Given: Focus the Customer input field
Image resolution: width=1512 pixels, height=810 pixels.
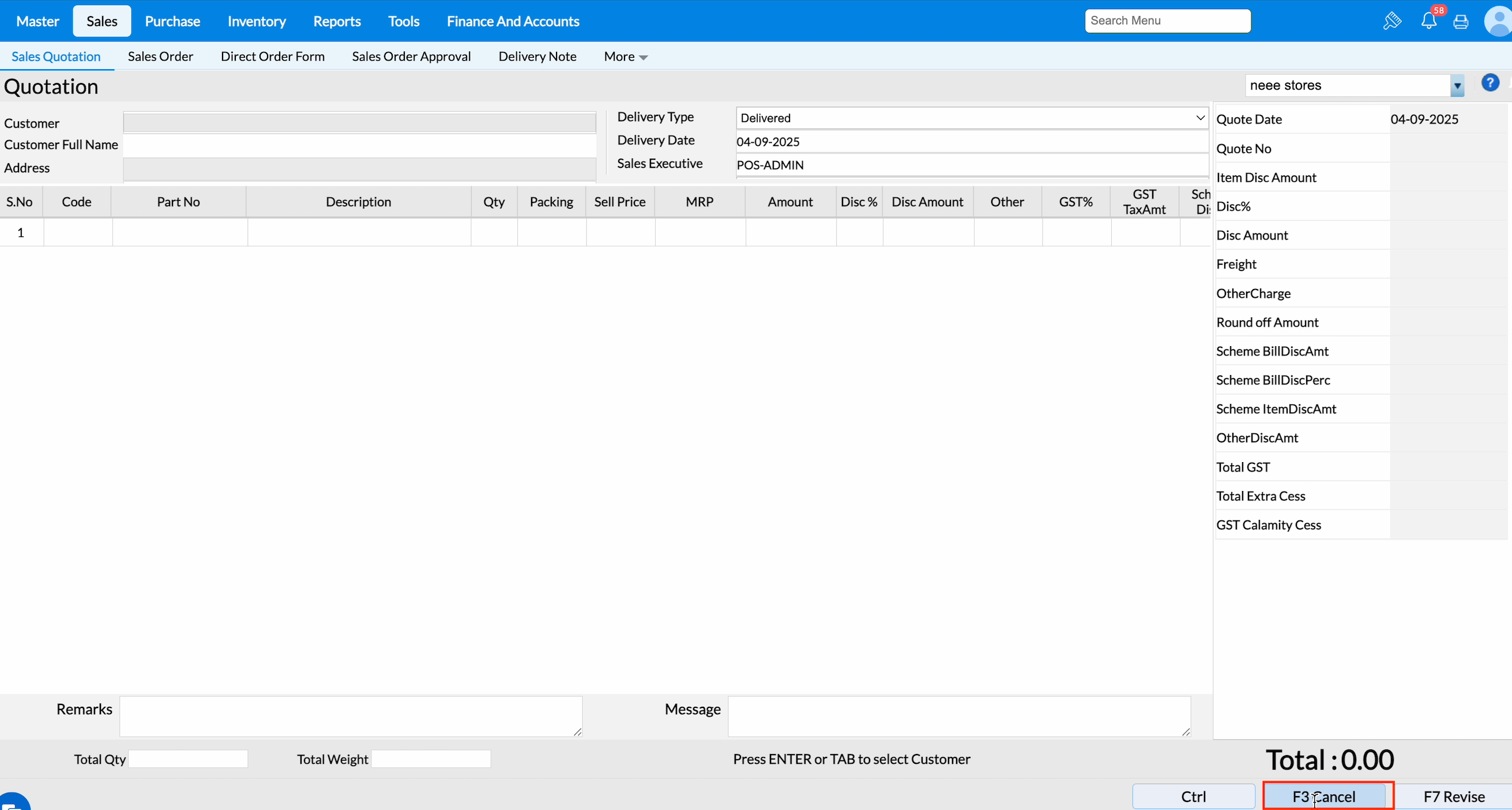Looking at the screenshot, I should (359, 123).
